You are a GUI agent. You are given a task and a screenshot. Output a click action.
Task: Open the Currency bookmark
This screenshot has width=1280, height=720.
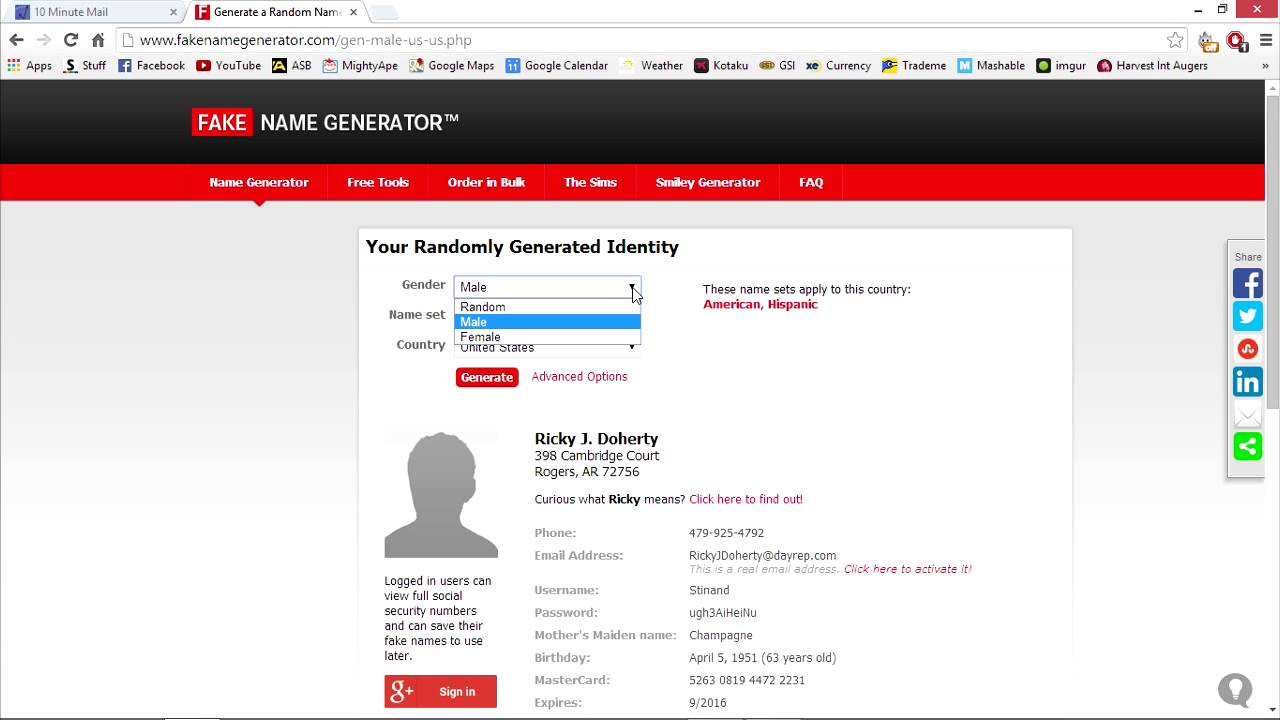[838, 65]
